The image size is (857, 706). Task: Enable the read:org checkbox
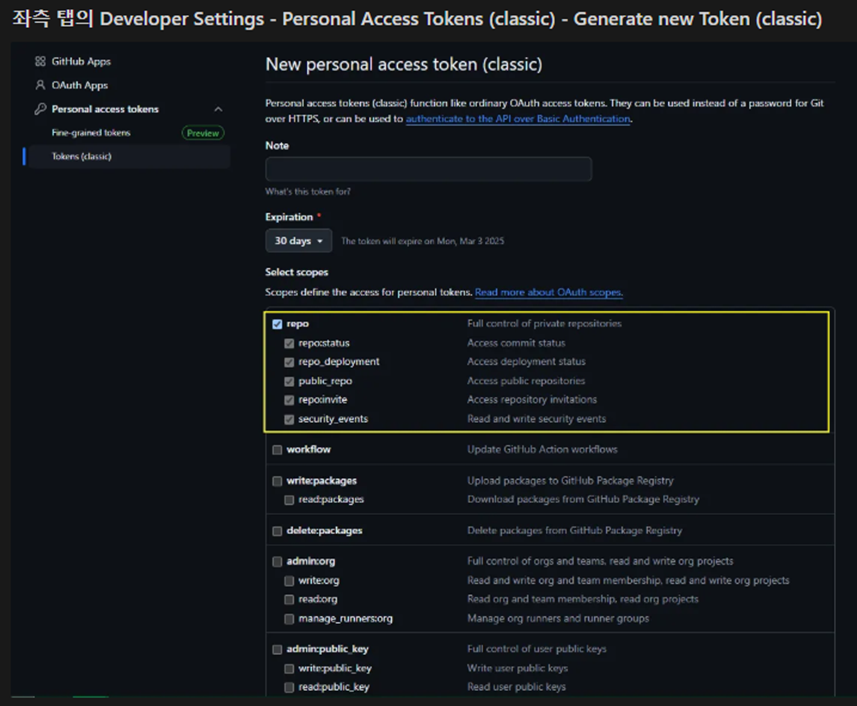pyautogui.click(x=289, y=599)
